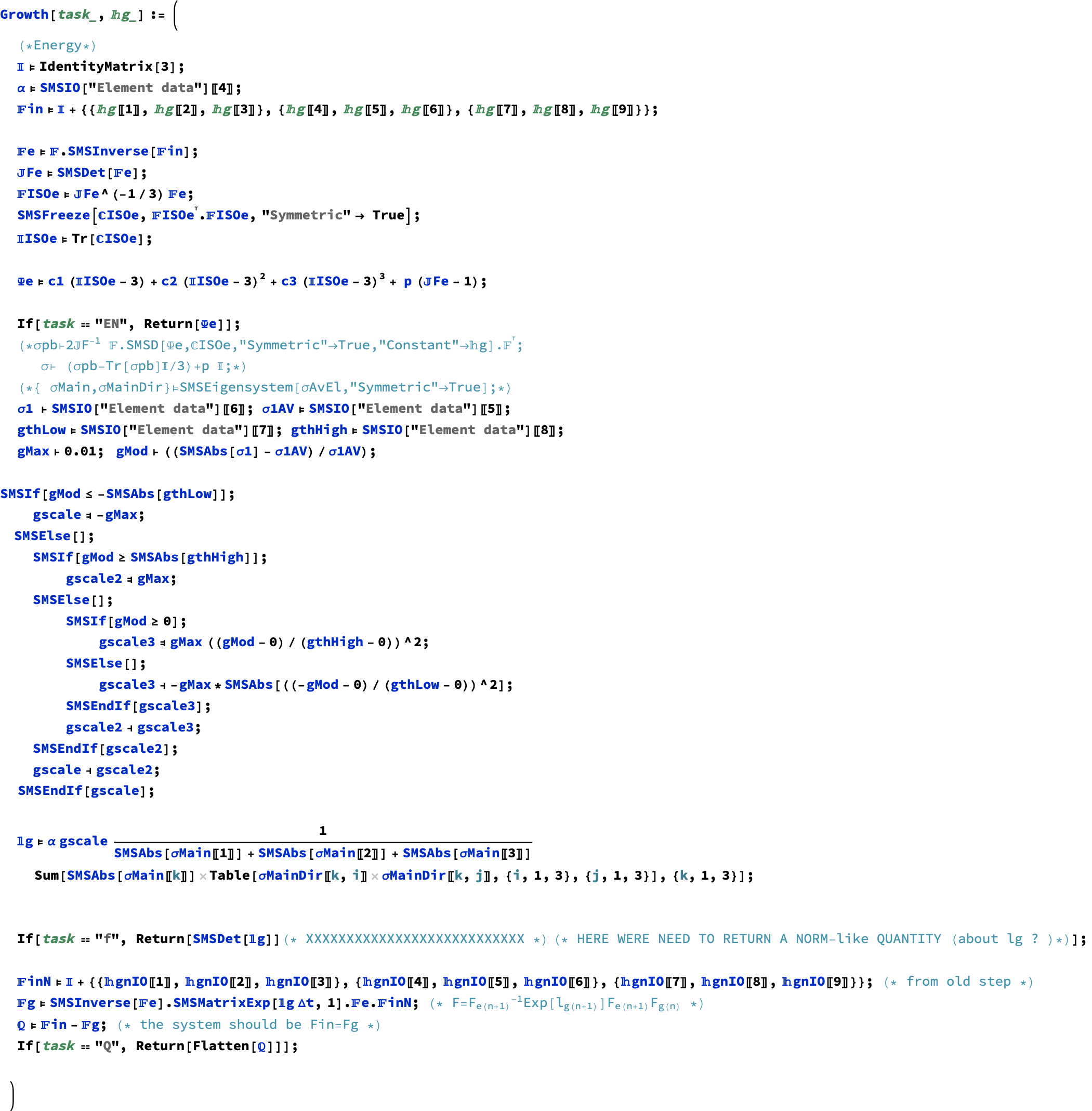The image size is (1092, 1111).
Task: Click the c3 coefficient in energy expression
Action: pos(289,282)
